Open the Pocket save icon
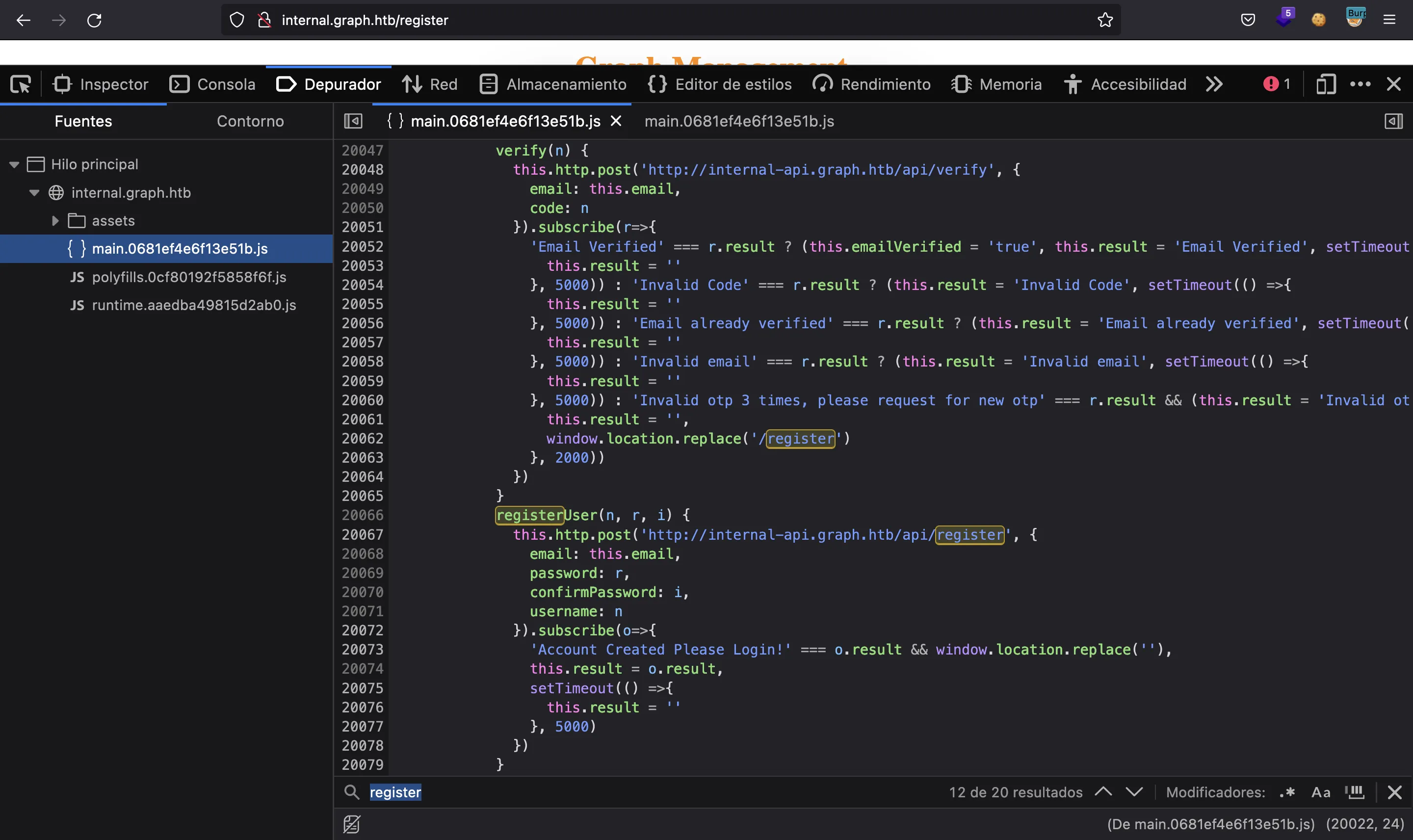The width and height of the screenshot is (1413, 840). 1248,21
